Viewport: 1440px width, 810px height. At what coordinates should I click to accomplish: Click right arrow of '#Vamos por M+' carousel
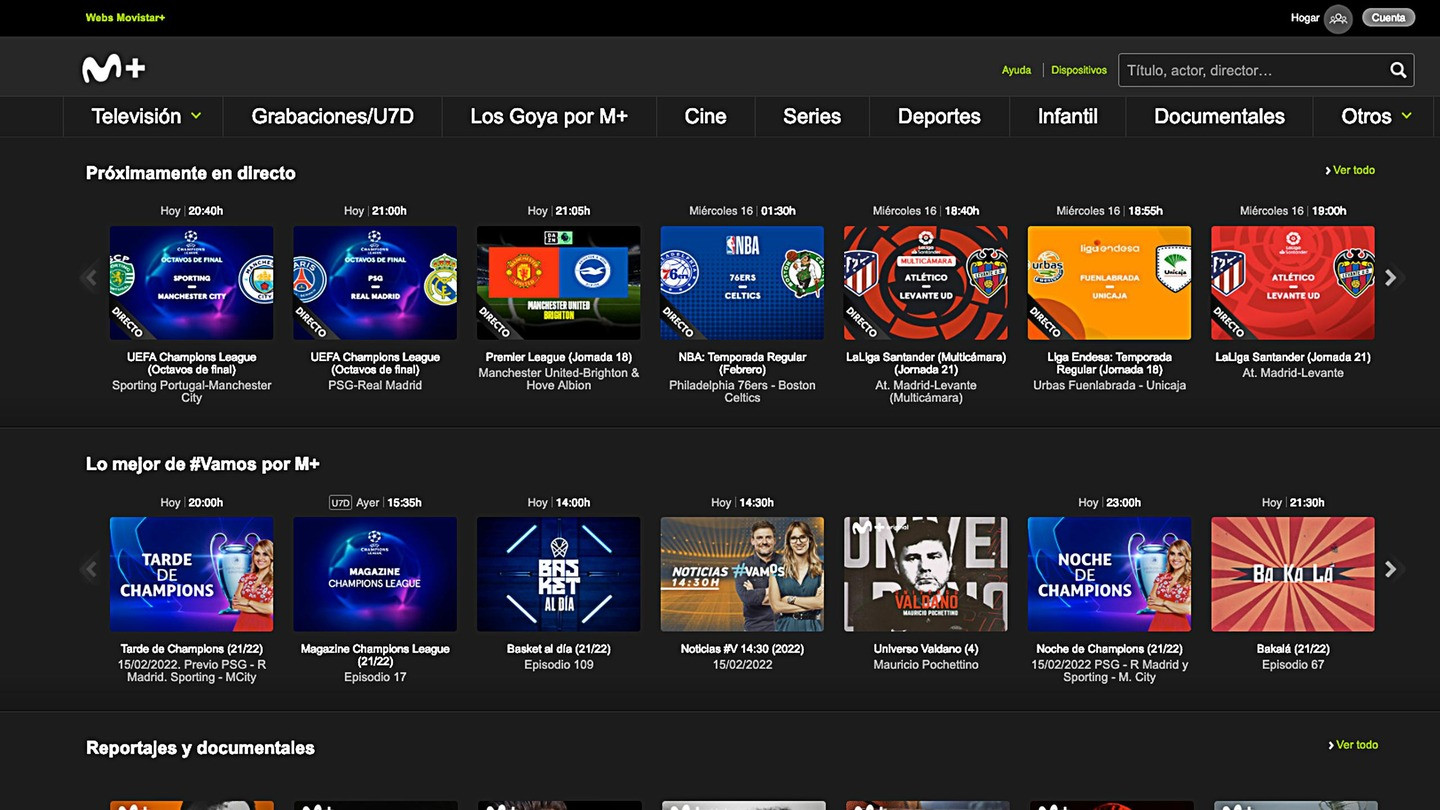[1391, 569]
